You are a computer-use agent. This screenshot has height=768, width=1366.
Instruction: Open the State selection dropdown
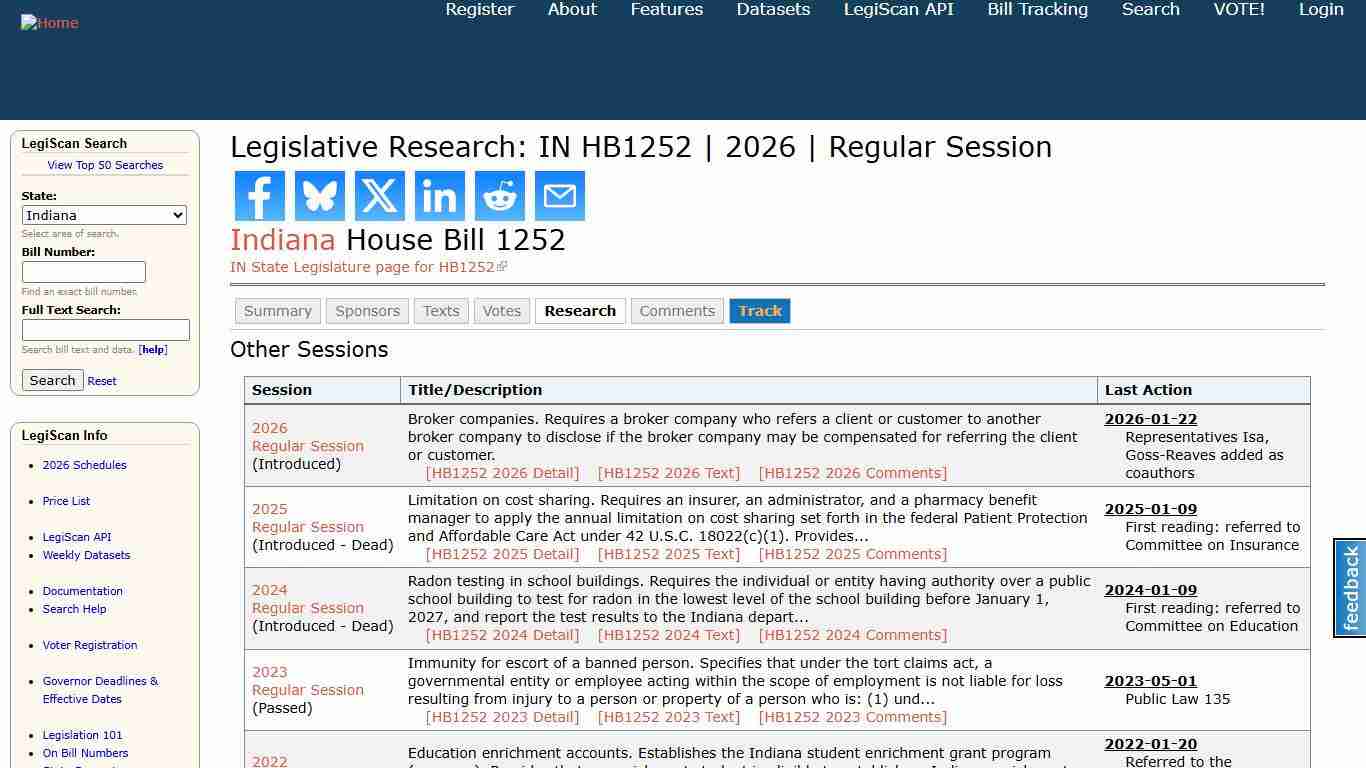[104, 215]
